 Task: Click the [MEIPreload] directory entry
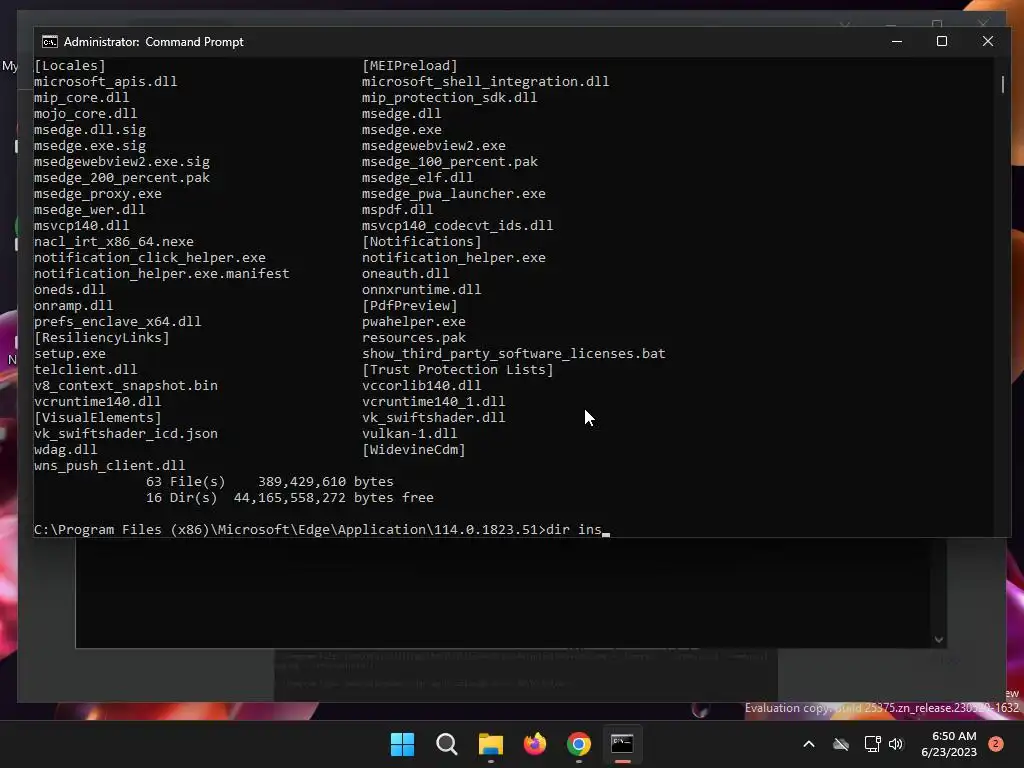[410, 66]
